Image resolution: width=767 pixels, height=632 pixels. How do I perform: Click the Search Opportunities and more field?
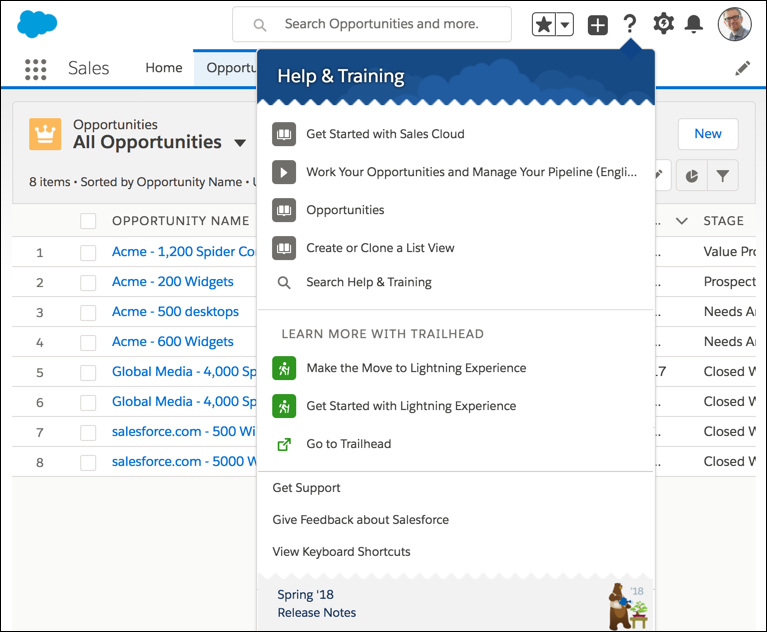click(x=372, y=24)
